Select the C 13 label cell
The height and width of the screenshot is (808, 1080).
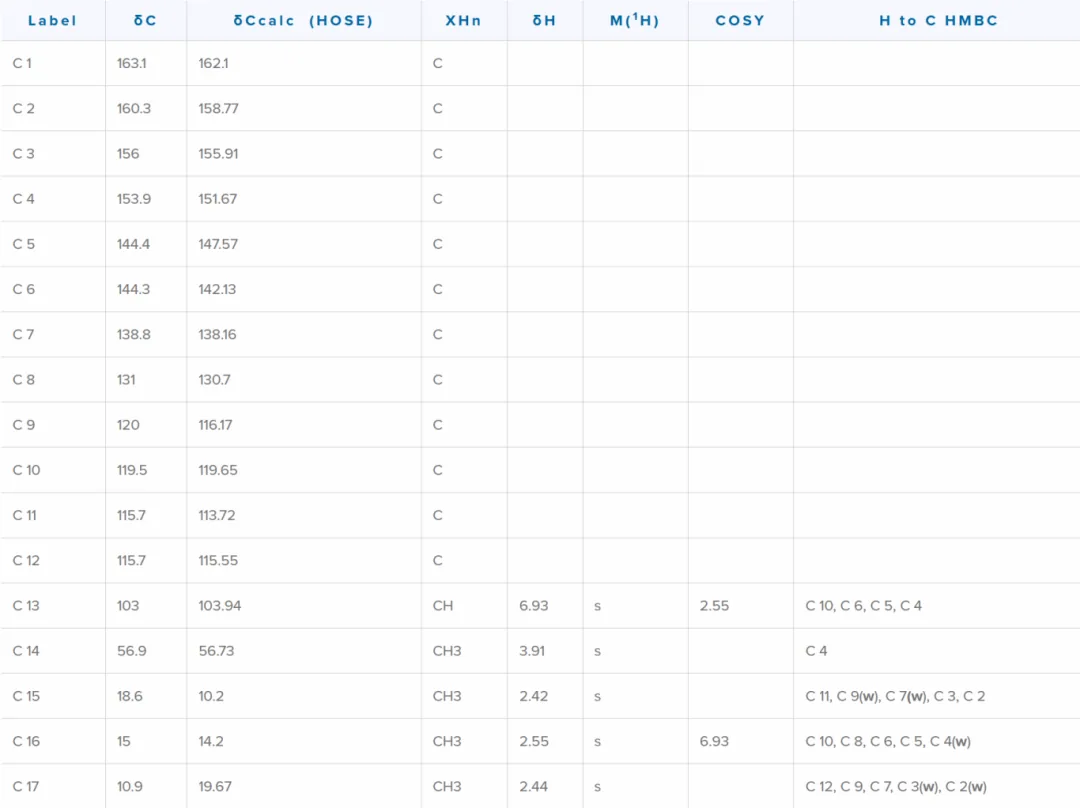pyautogui.click(x=26, y=606)
